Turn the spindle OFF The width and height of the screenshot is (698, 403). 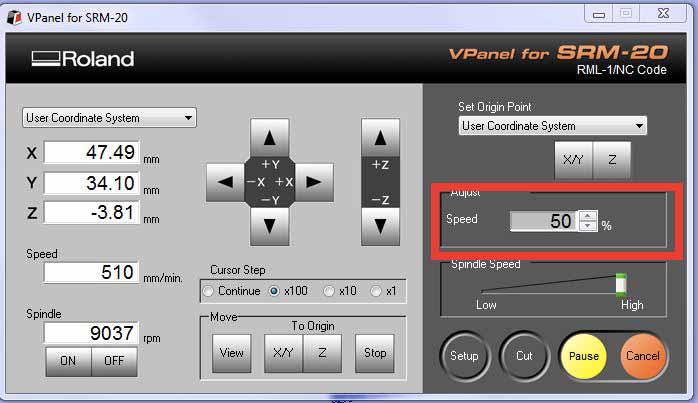point(114,361)
